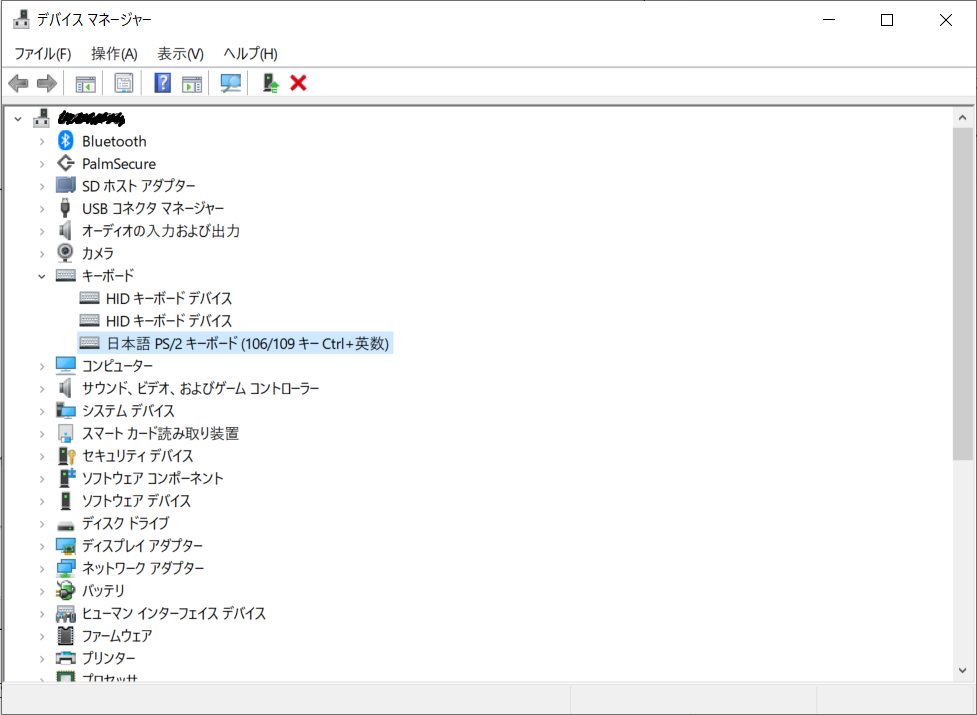Image resolution: width=977 pixels, height=715 pixels.
Task: Click the action pane toolbar icon
Action: point(191,83)
